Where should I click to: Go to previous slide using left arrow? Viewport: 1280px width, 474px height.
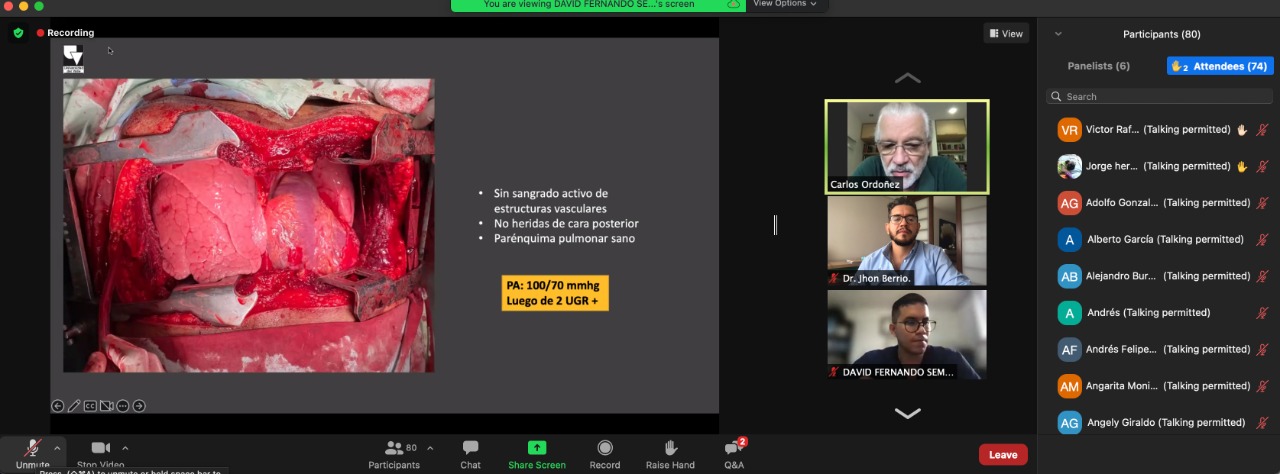[58, 406]
